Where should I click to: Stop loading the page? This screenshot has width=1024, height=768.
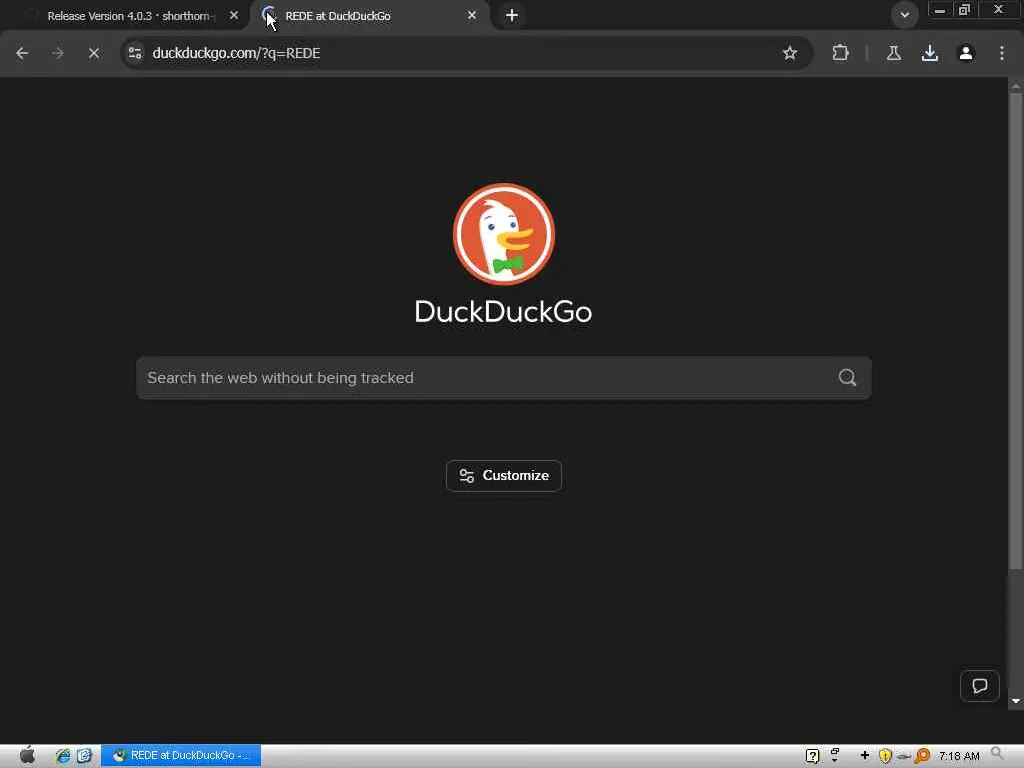point(94,53)
